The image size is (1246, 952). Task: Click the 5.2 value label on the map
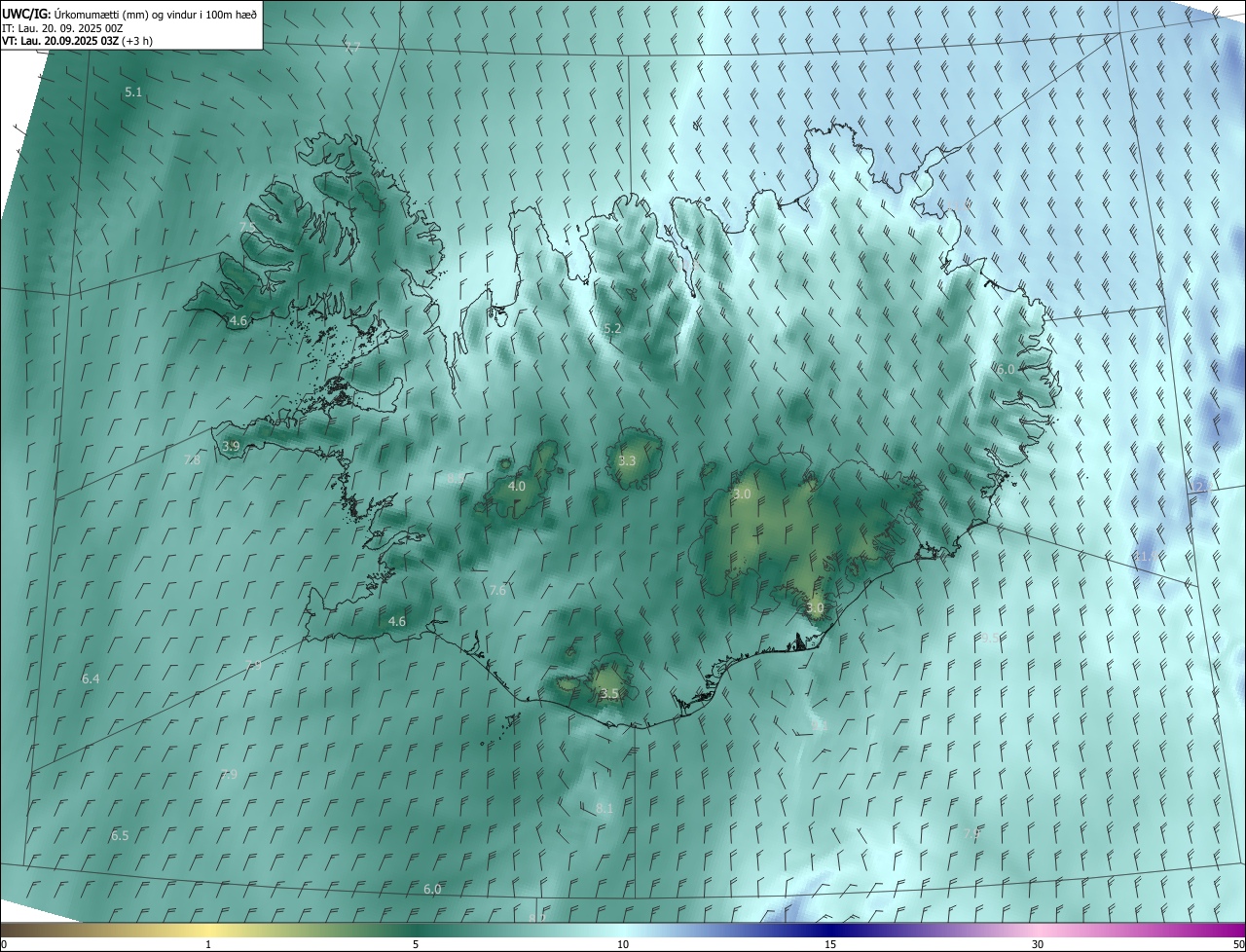612,329
